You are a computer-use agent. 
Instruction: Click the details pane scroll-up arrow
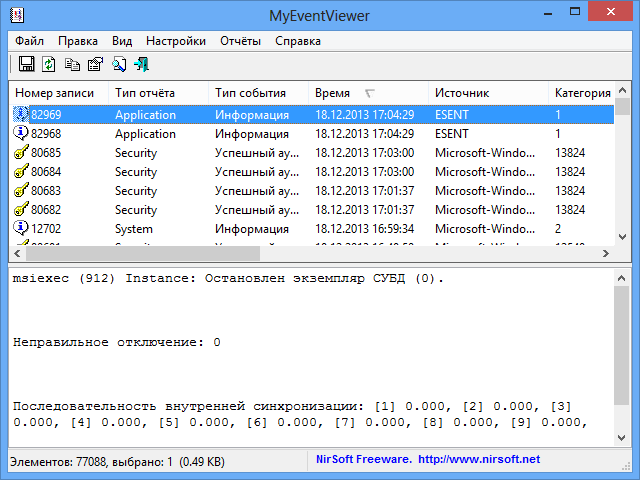pyautogui.click(x=622, y=278)
